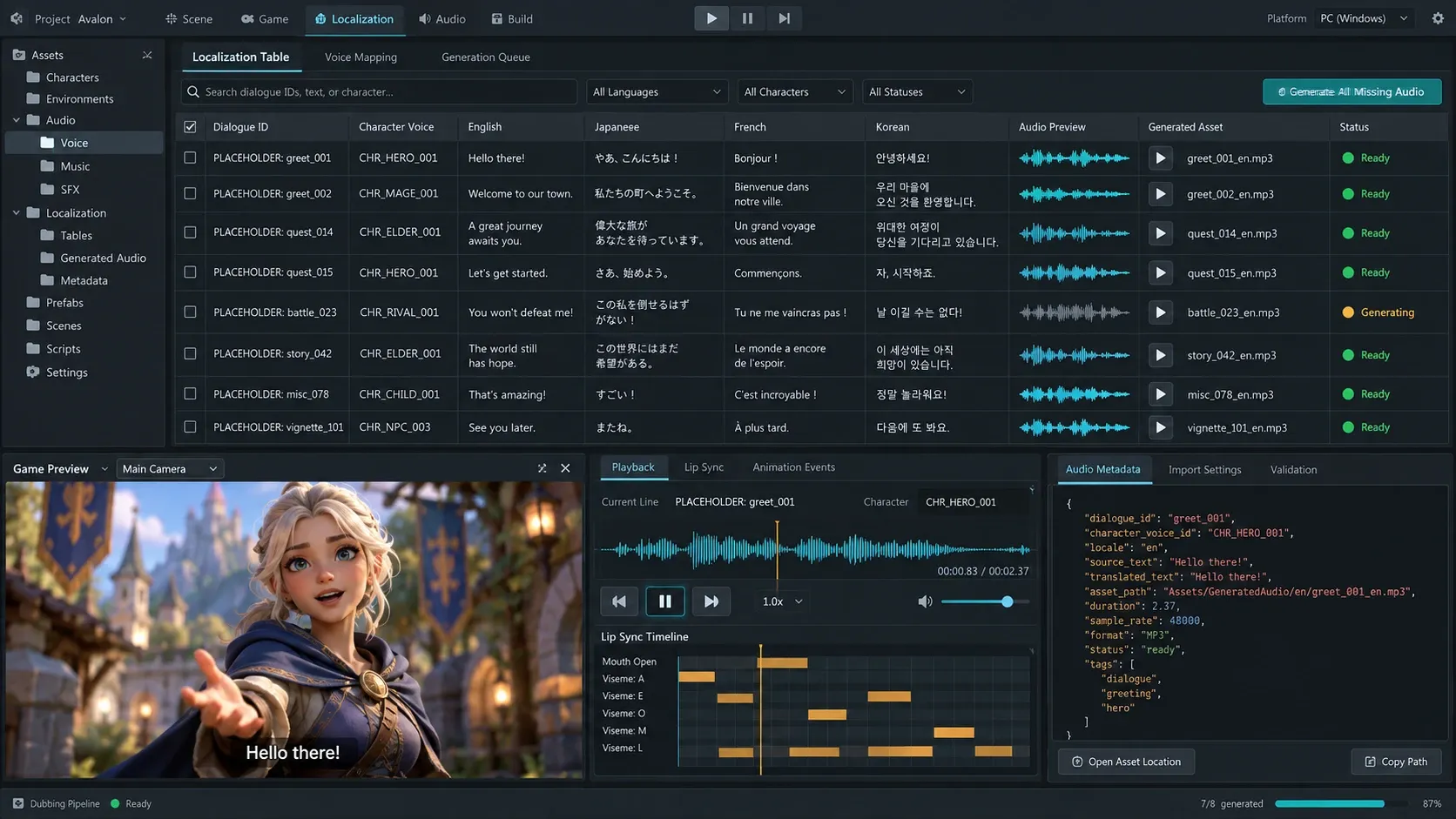Mute using the speaker volume icon
Image resolution: width=1456 pixels, height=819 pixels.
[x=925, y=601]
